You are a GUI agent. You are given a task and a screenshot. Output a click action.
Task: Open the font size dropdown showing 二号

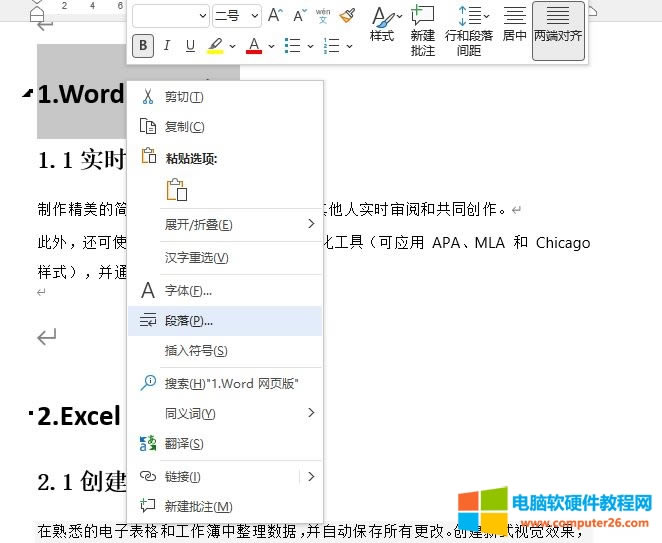pyautogui.click(x=237, y=15)
